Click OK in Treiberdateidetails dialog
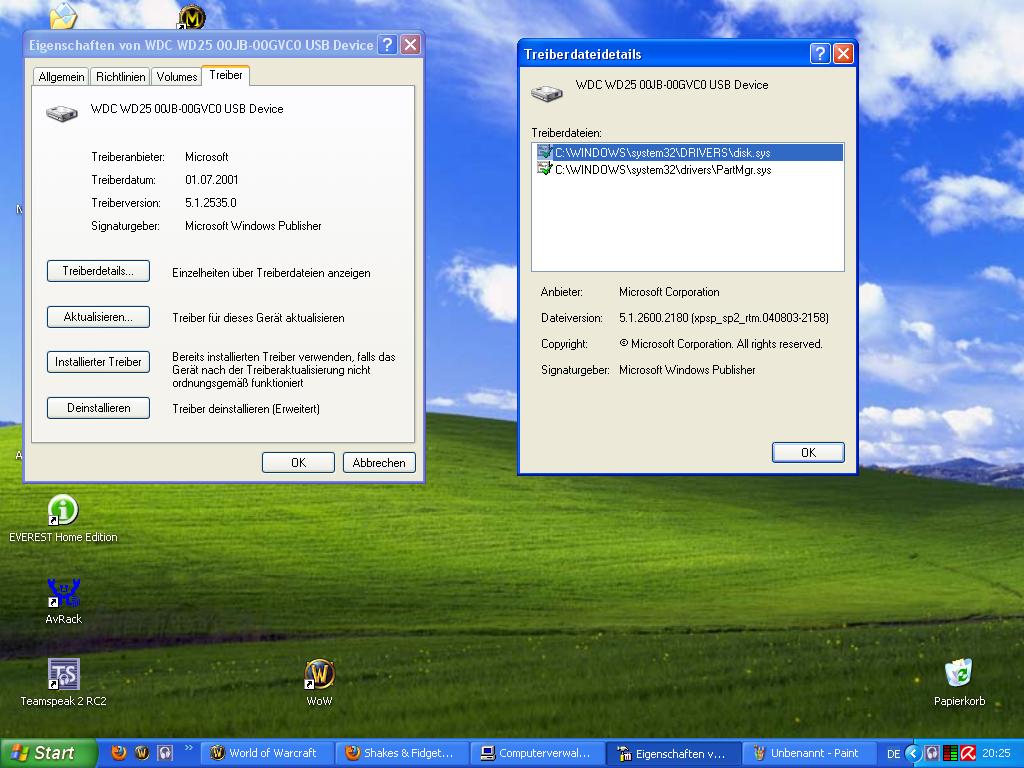Viewport: 1024px width, 768px height. pyautogui.click(x=808, y=453)
